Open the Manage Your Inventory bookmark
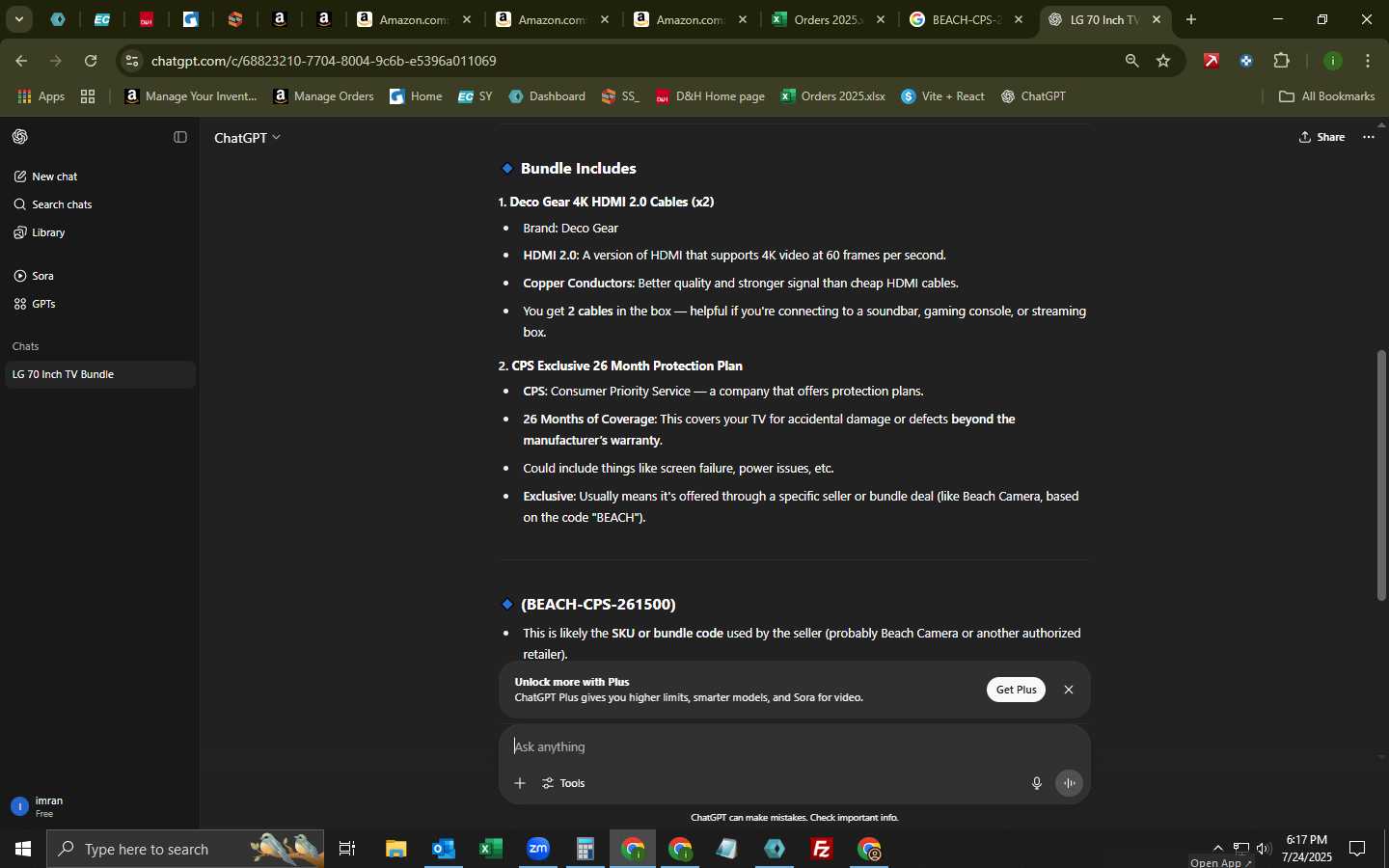Screen dimensions: 1389x868 coord(191,96)
